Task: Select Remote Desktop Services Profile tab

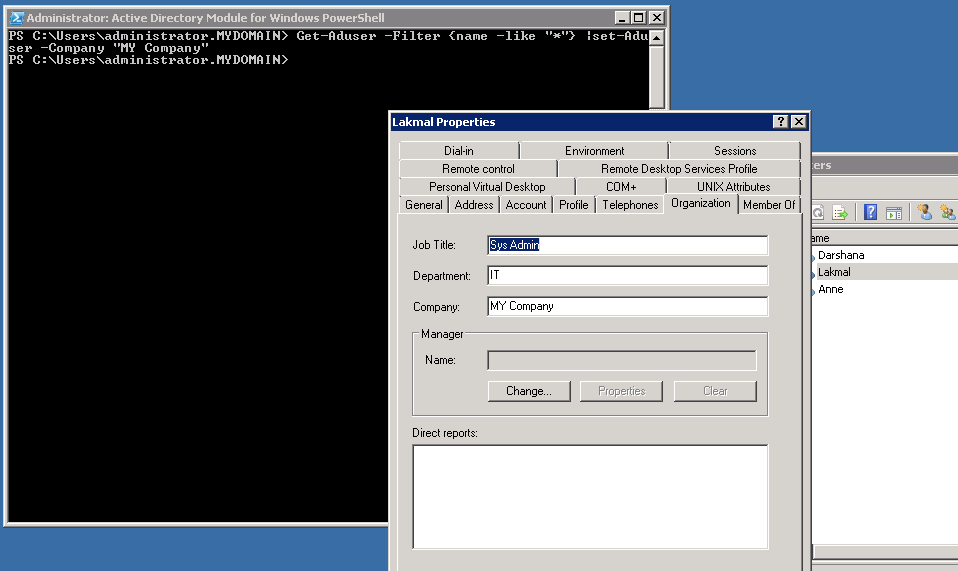Action: (679, 169)
